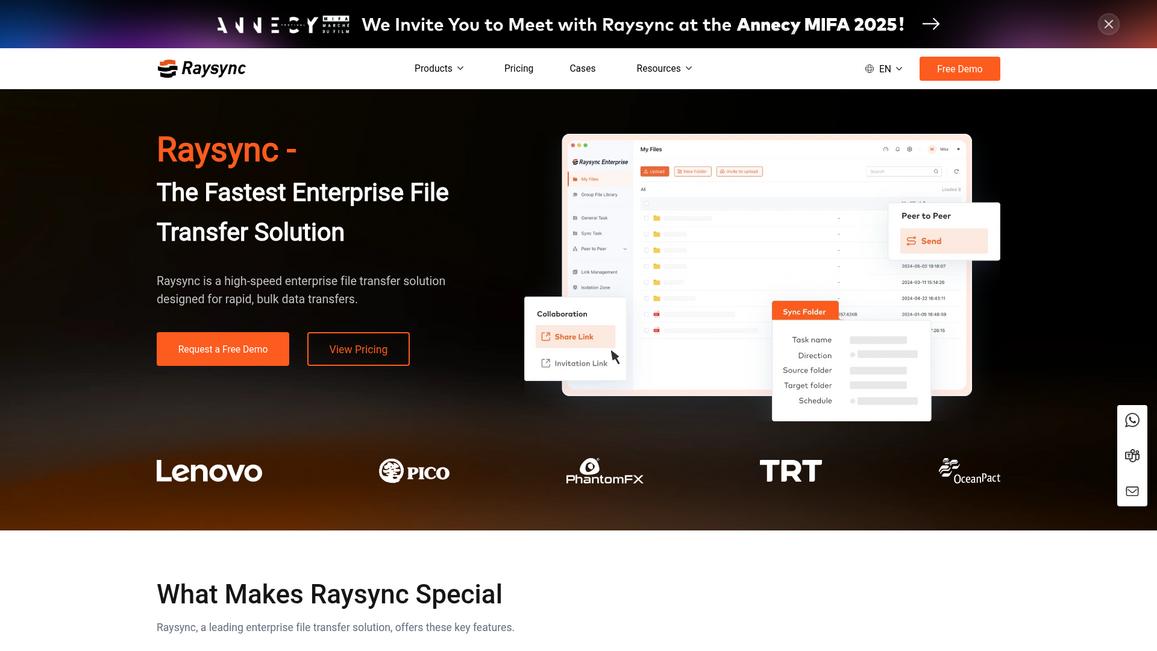Expand the Resources menu

[664, 68]
